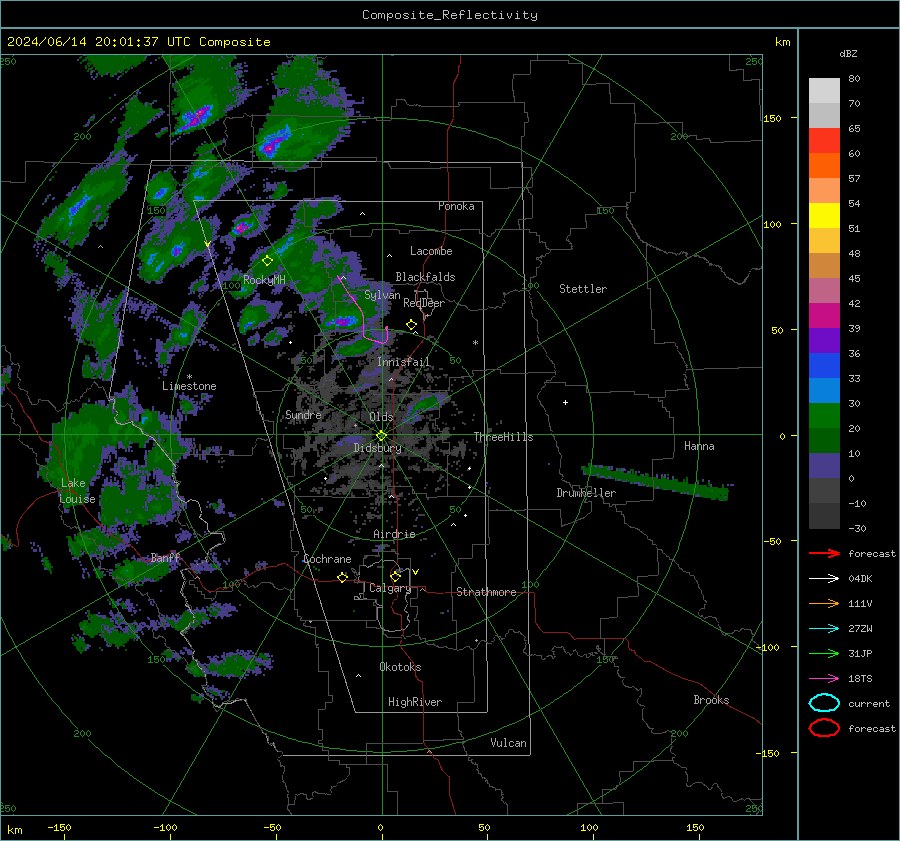
Task: Click the Composite_Reflectivity title
Action: click(449, 15)
